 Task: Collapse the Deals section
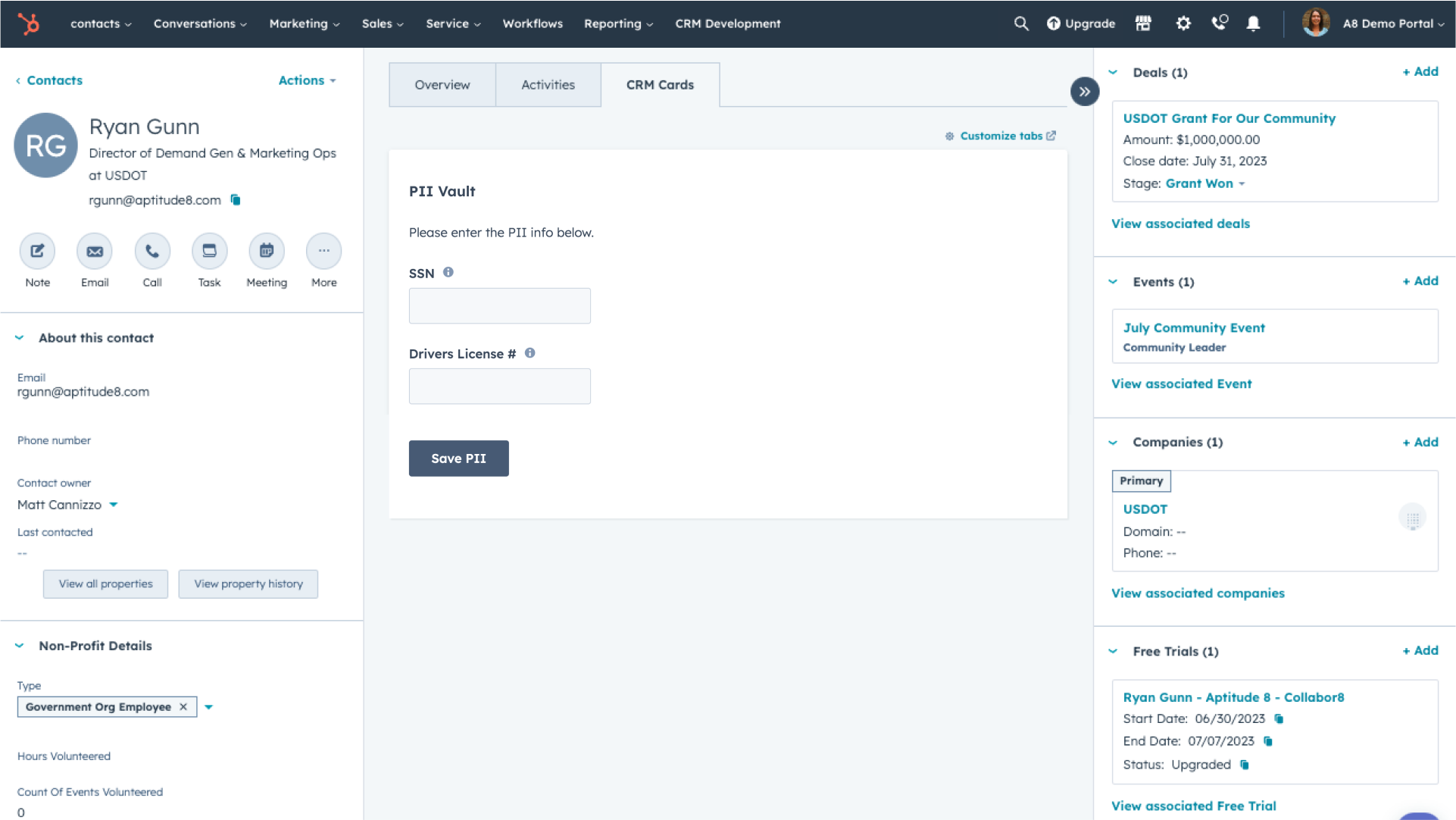tap(1113, 73)
